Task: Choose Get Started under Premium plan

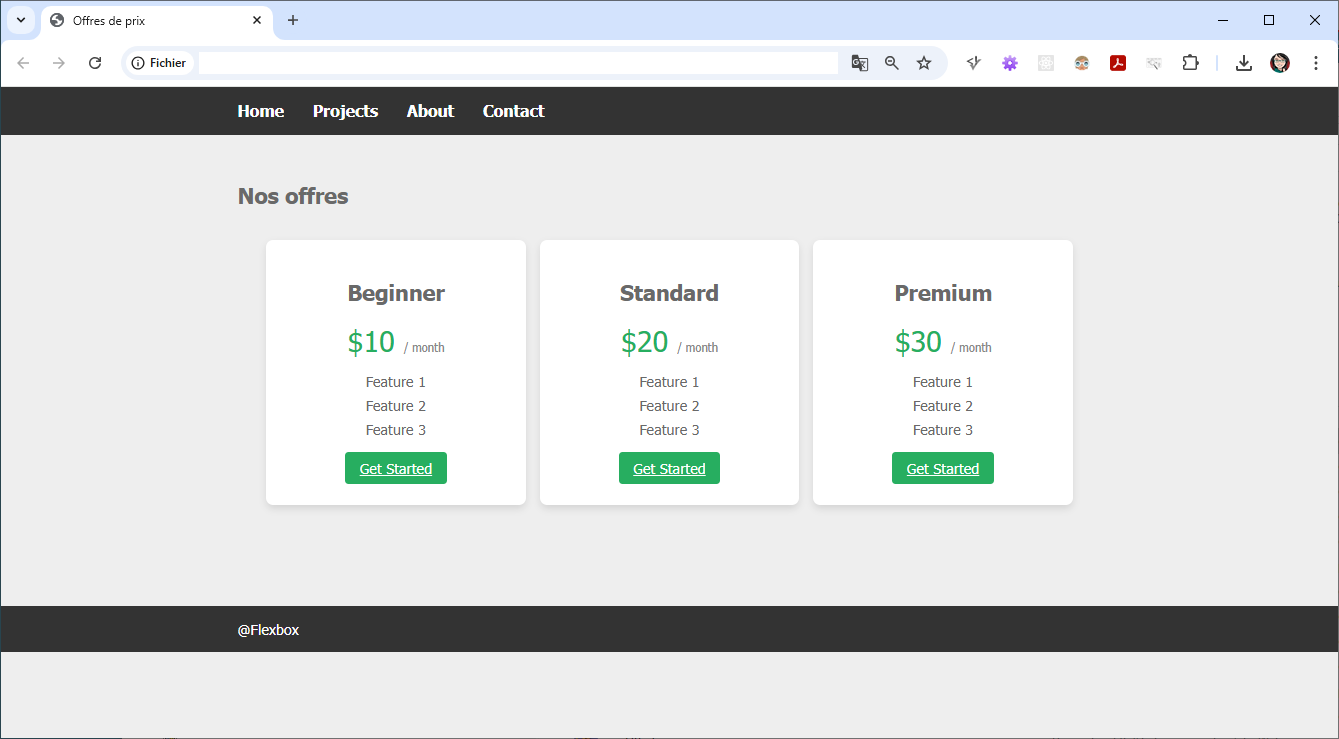Action: pos(942,468)
